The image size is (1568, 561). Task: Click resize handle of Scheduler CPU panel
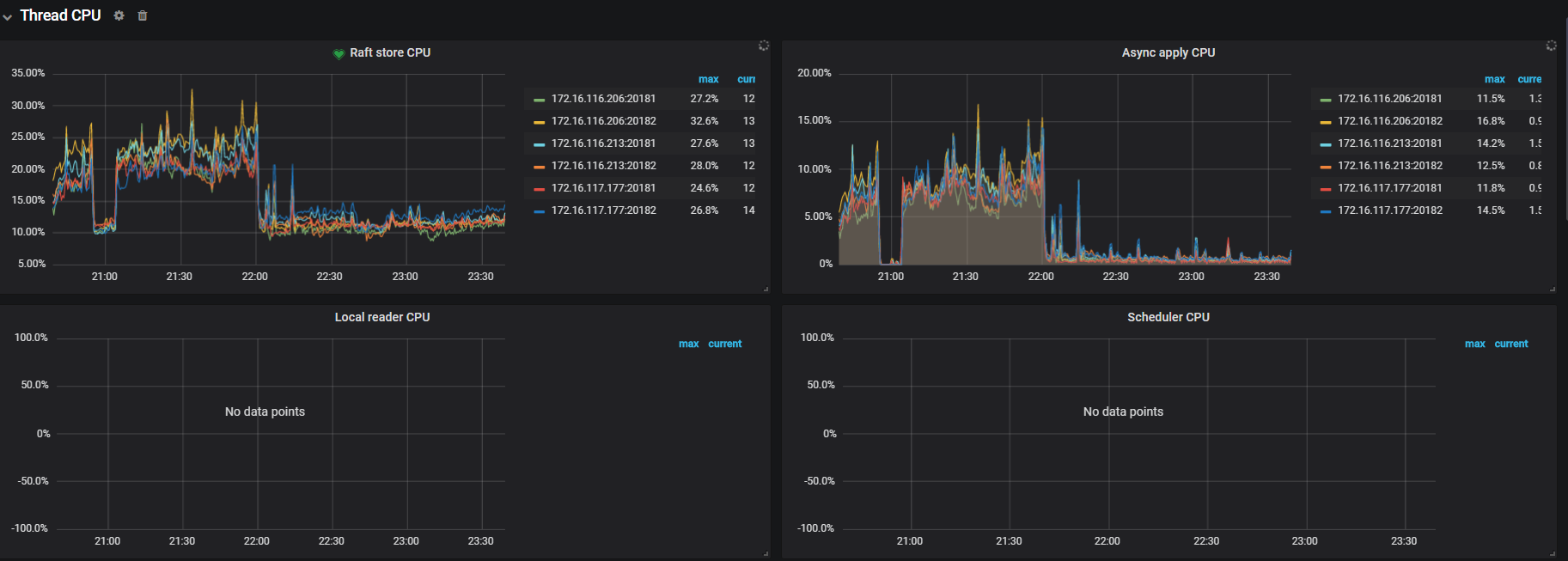1553,554
